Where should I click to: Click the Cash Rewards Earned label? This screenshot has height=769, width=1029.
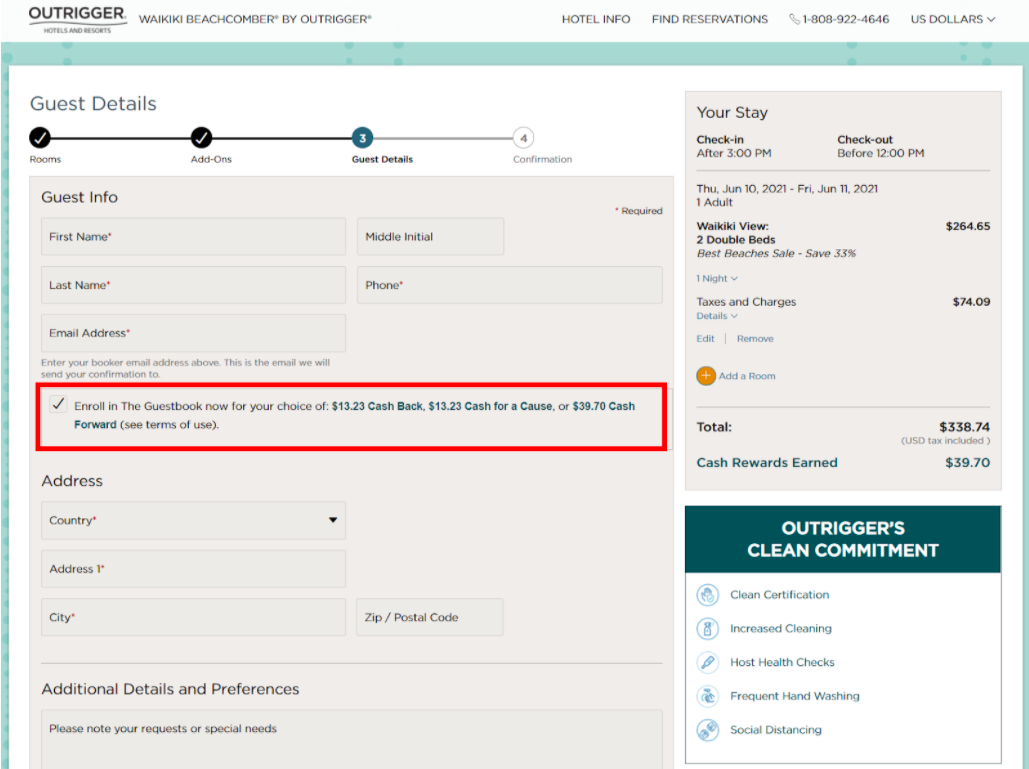(766, 463)
